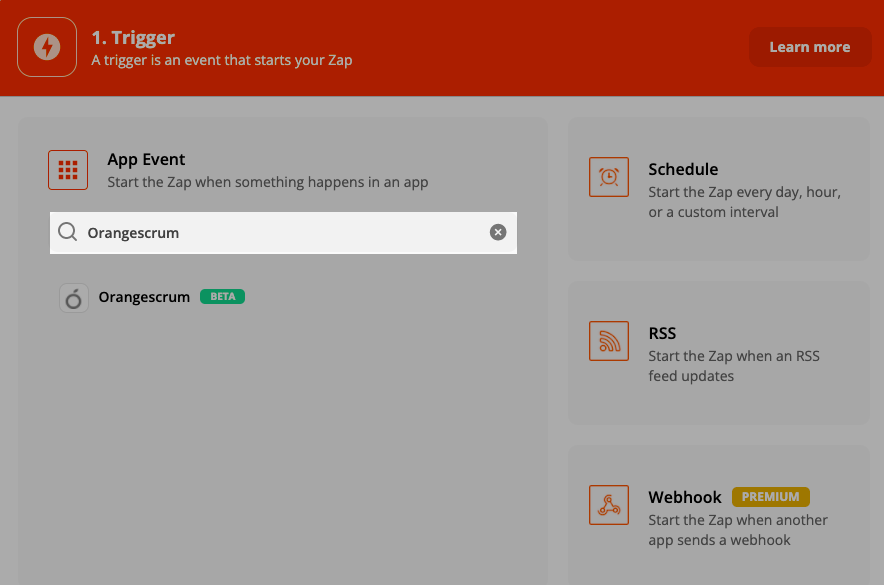
Task: Click the Webhook icon
Action: click(x=609, y=505)
